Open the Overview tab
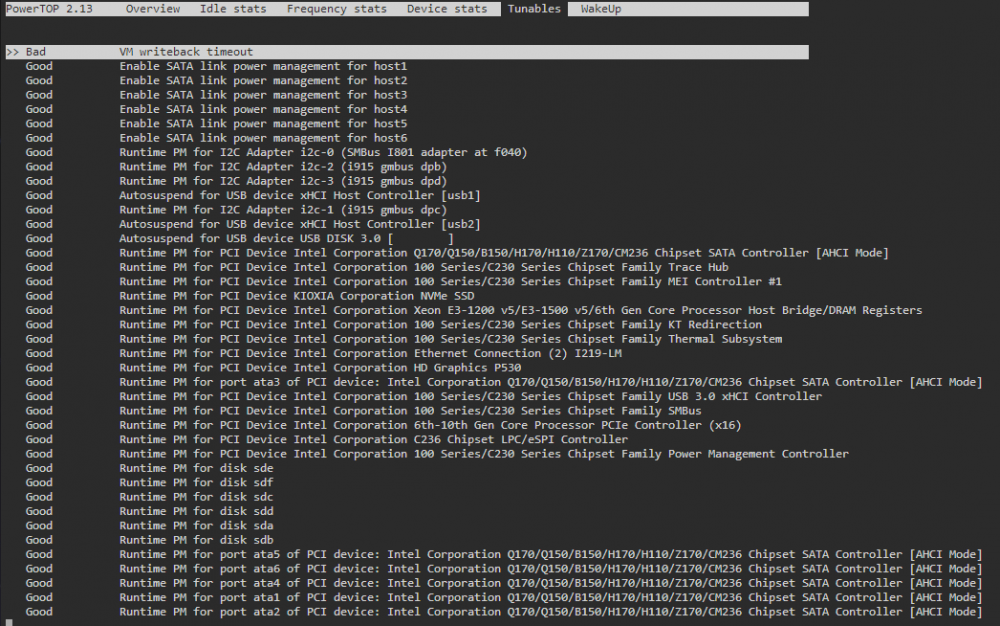The height and width of the screenshot is (626, 1000). [152, 9]
